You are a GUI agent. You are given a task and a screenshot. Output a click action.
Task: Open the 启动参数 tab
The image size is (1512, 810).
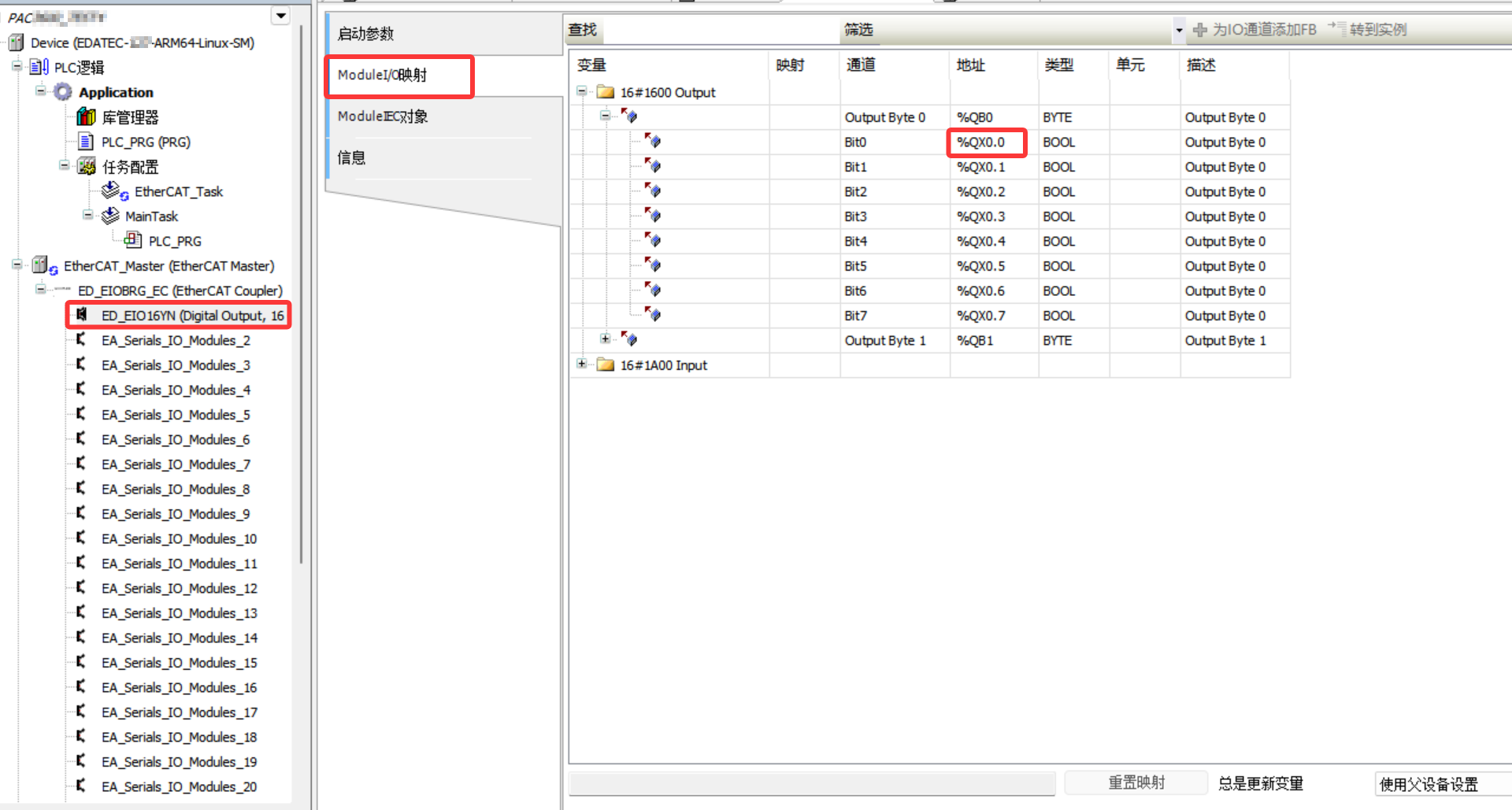(x=365, y=34)
